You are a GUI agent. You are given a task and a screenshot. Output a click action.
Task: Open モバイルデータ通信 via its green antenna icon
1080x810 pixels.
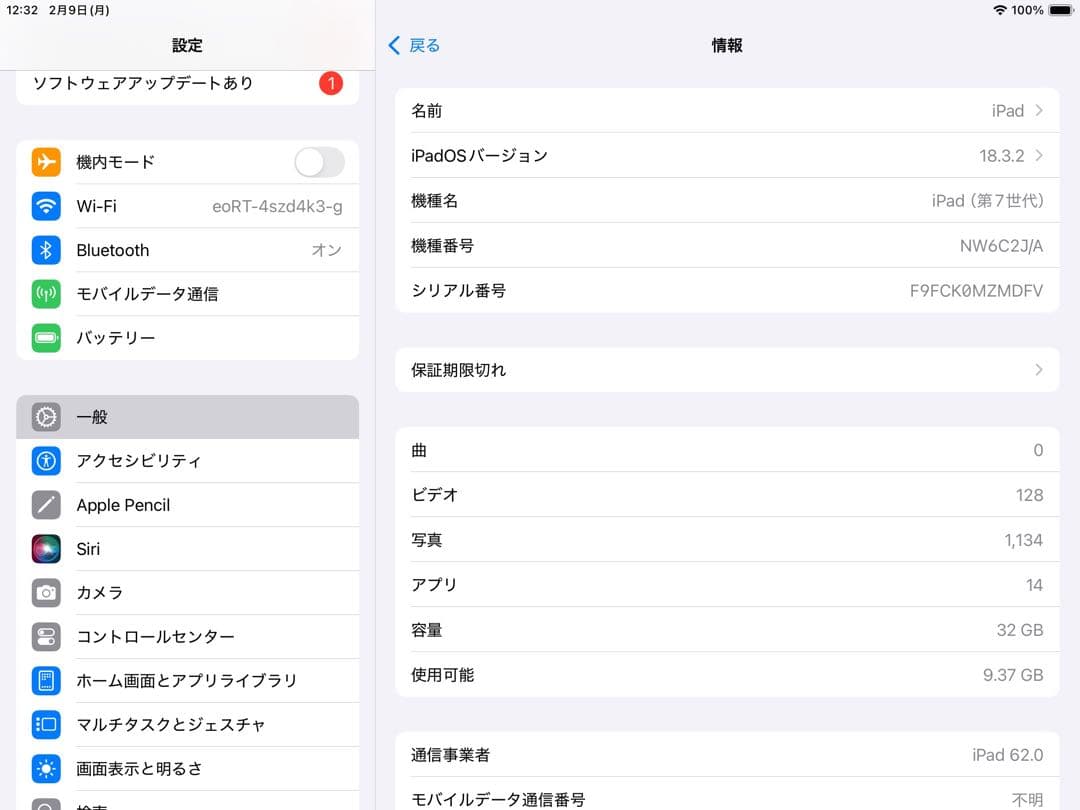pos(46,294)
